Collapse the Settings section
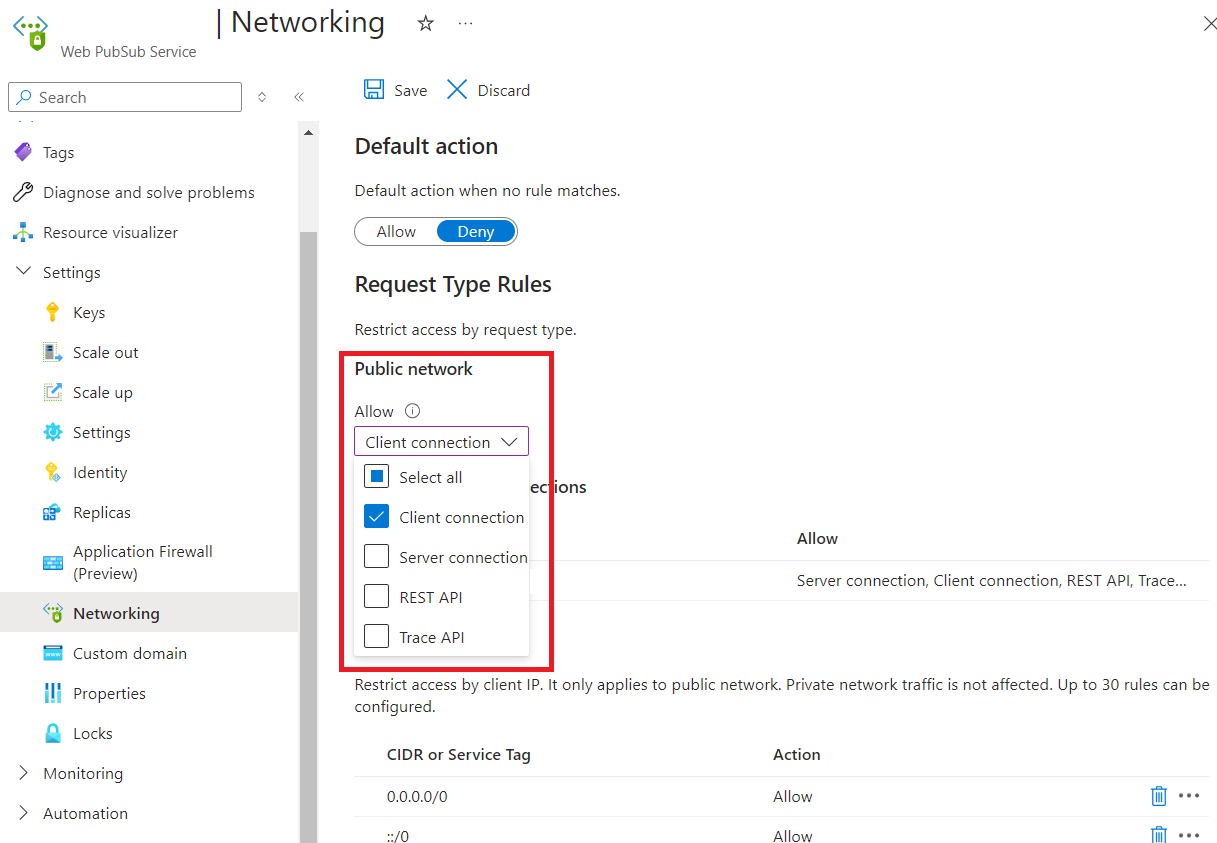 click(23, 272)
